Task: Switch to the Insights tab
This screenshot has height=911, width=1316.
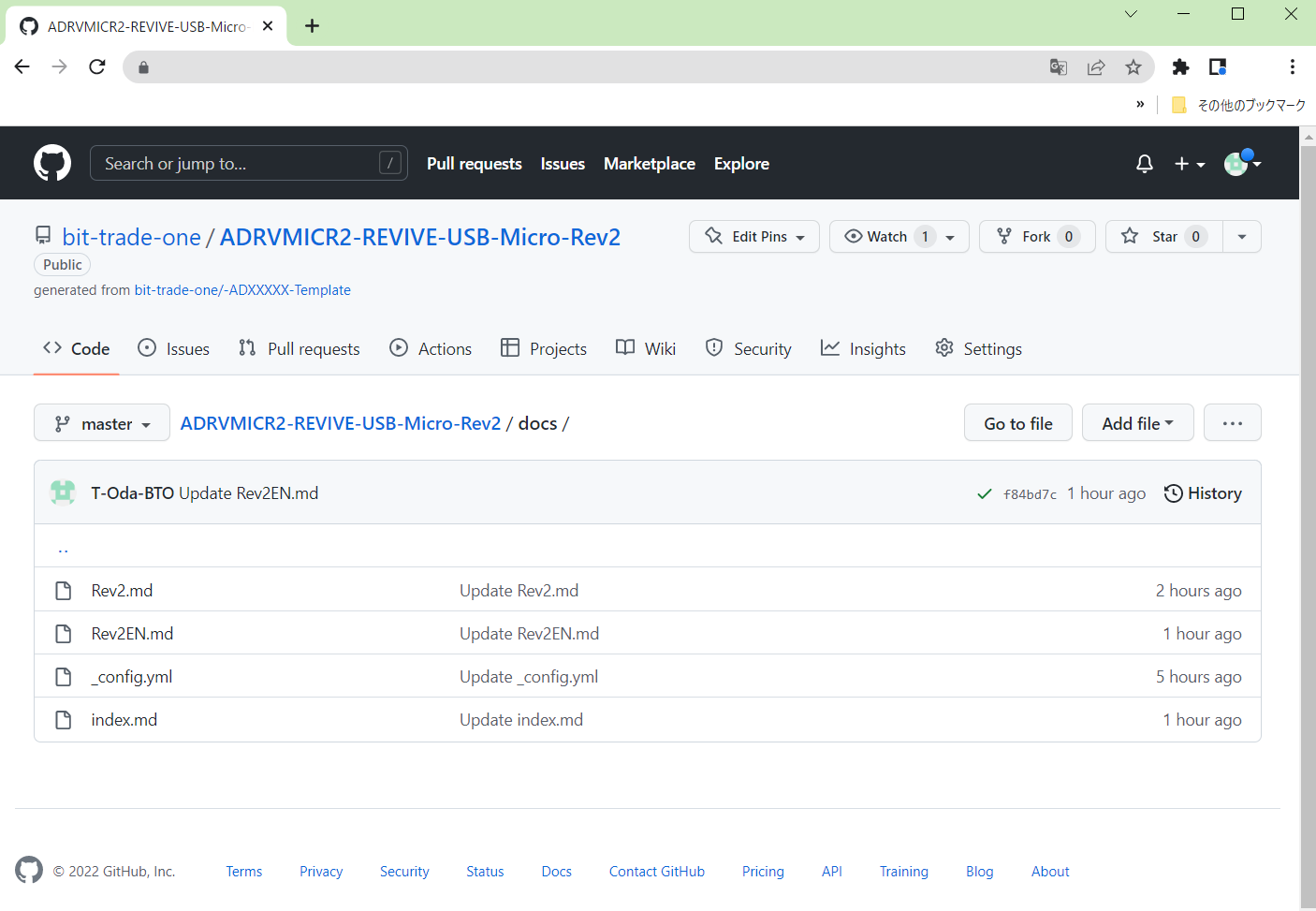Action: (x=863, y=348)
